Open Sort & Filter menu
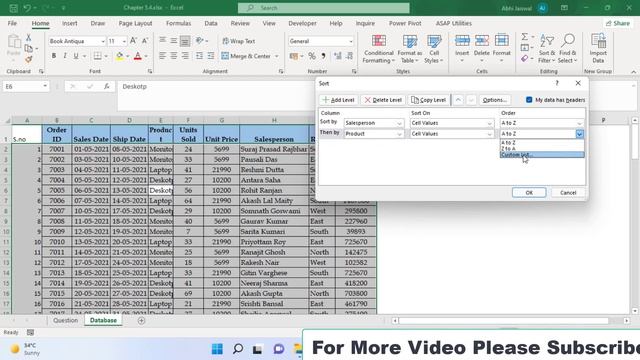This screenshot has height=360, width=640. coord(547,49)
